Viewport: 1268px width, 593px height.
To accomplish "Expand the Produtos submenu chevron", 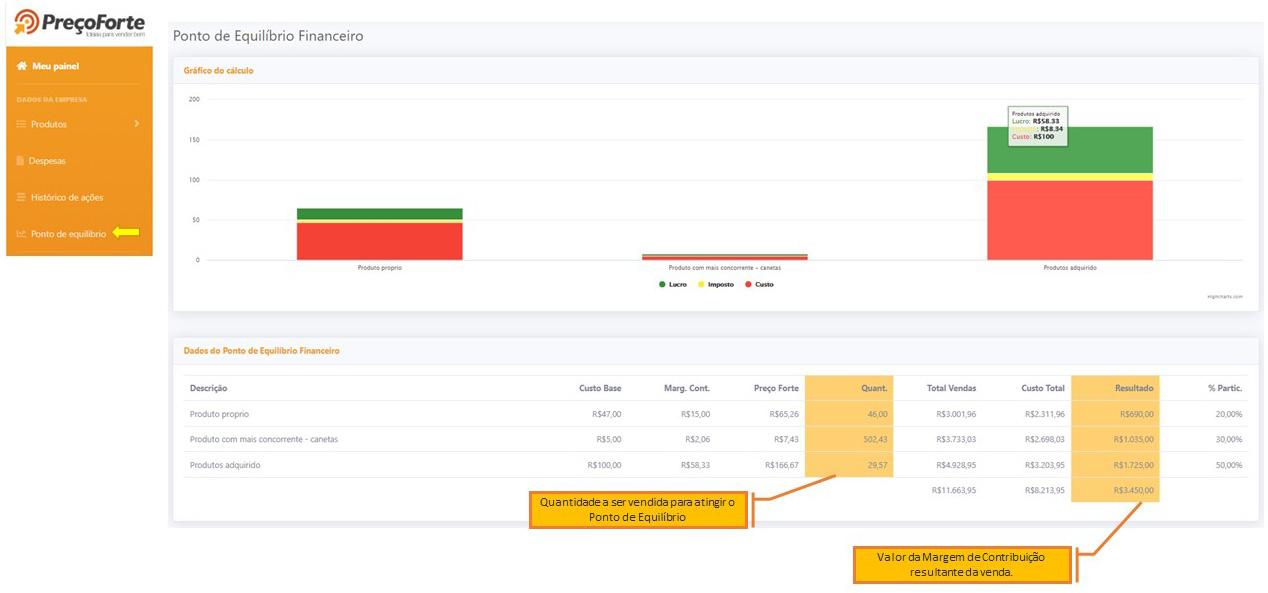I will pyautogui.click(x=136, y=124).
